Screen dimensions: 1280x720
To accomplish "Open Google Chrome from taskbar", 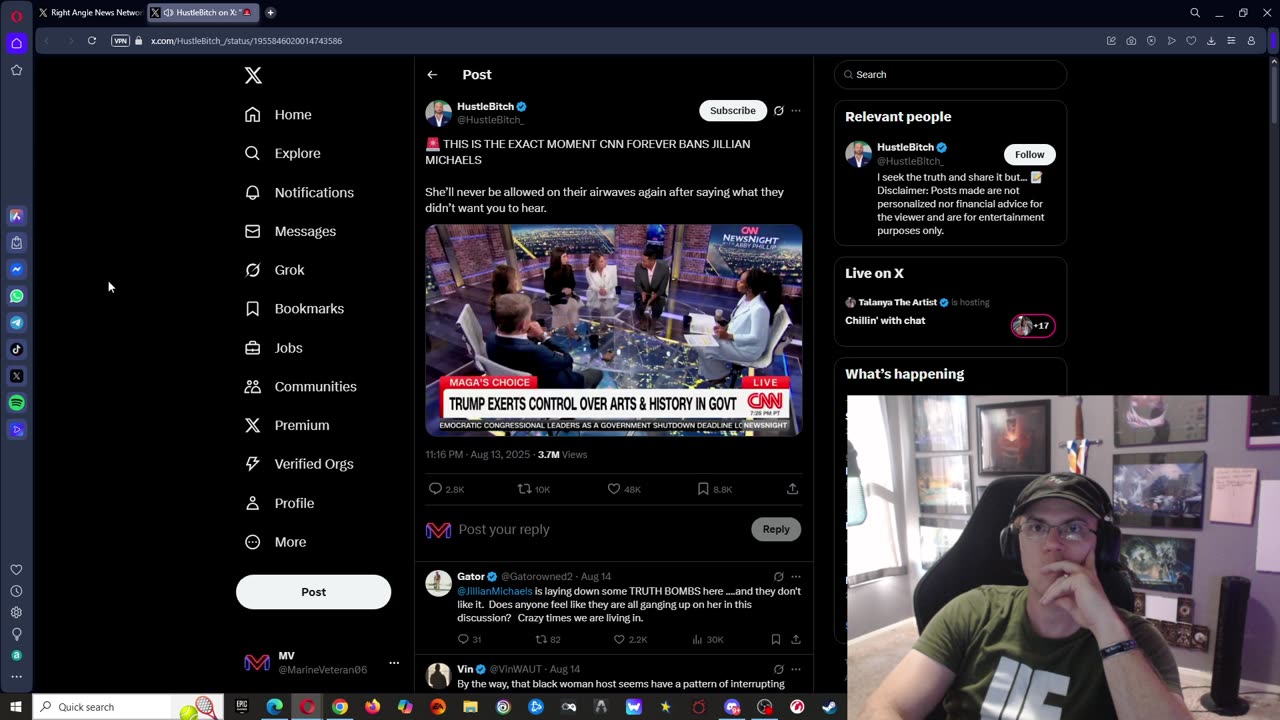I will [340, 707].
